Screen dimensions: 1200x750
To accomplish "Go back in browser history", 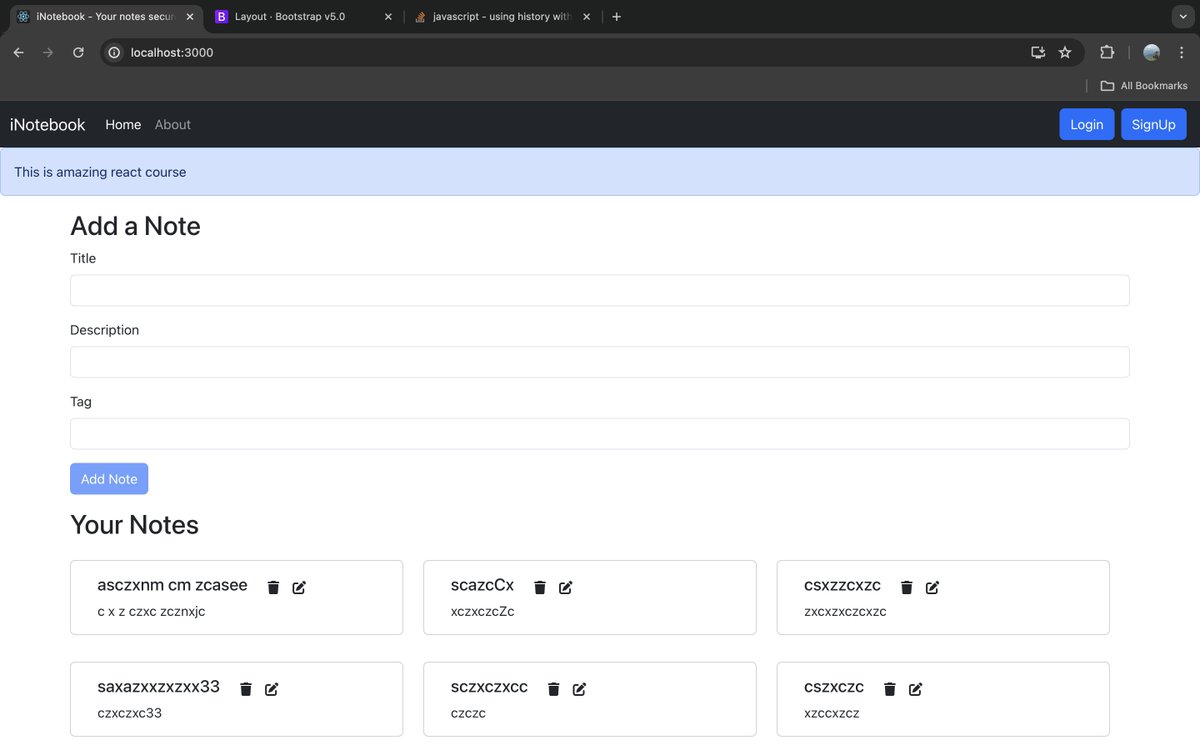I will coord(18,52).
